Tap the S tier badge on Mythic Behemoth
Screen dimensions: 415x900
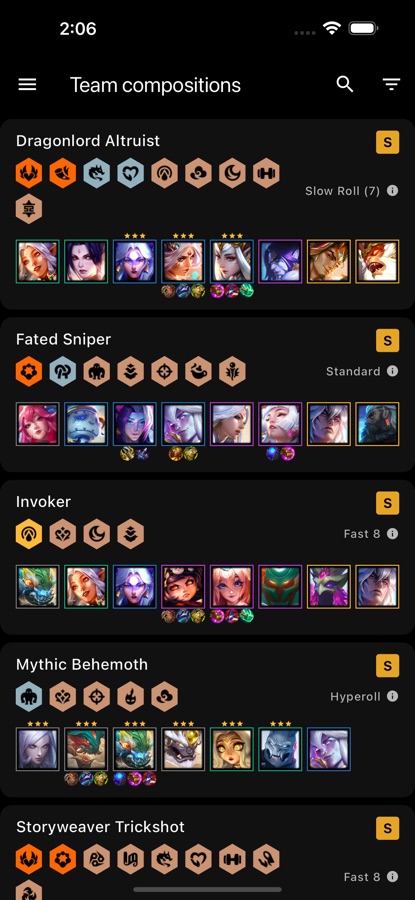point(387,666)
